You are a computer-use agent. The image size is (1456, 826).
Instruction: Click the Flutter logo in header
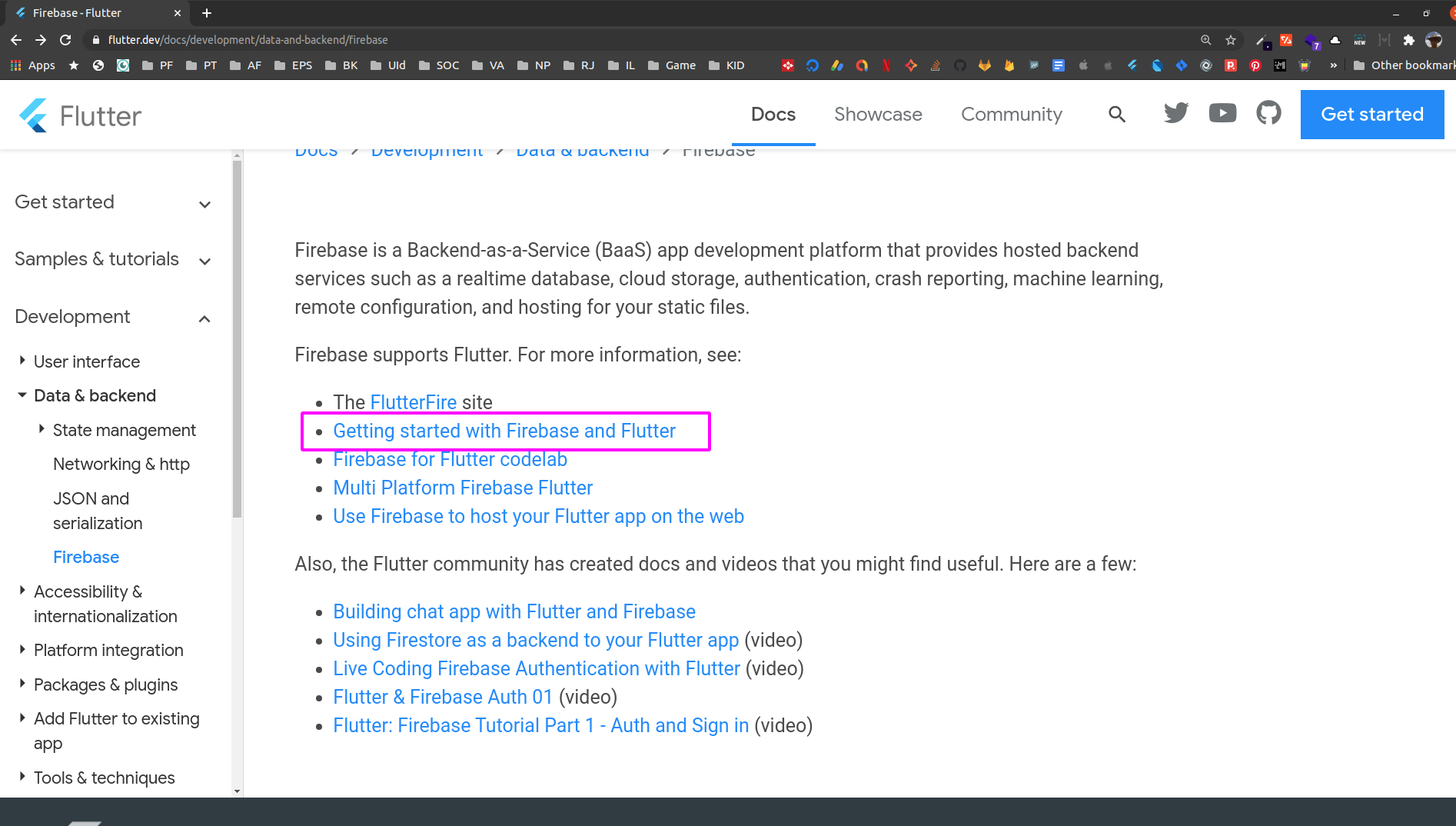(x=80, y=115)
